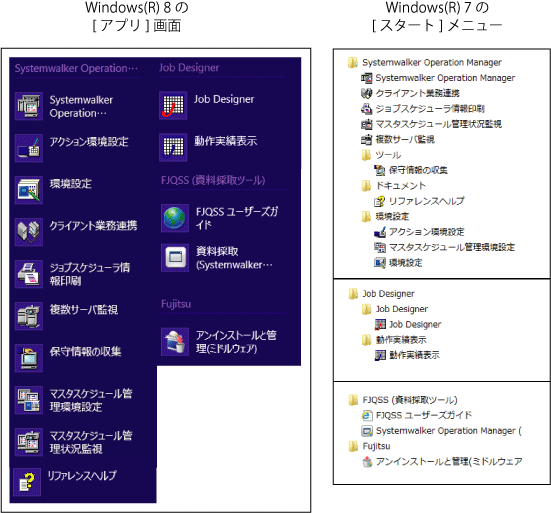This screenshot has width=551, height=513.
Task: Select Job Designer group header in Apps screen
Action: coord(189,67)
